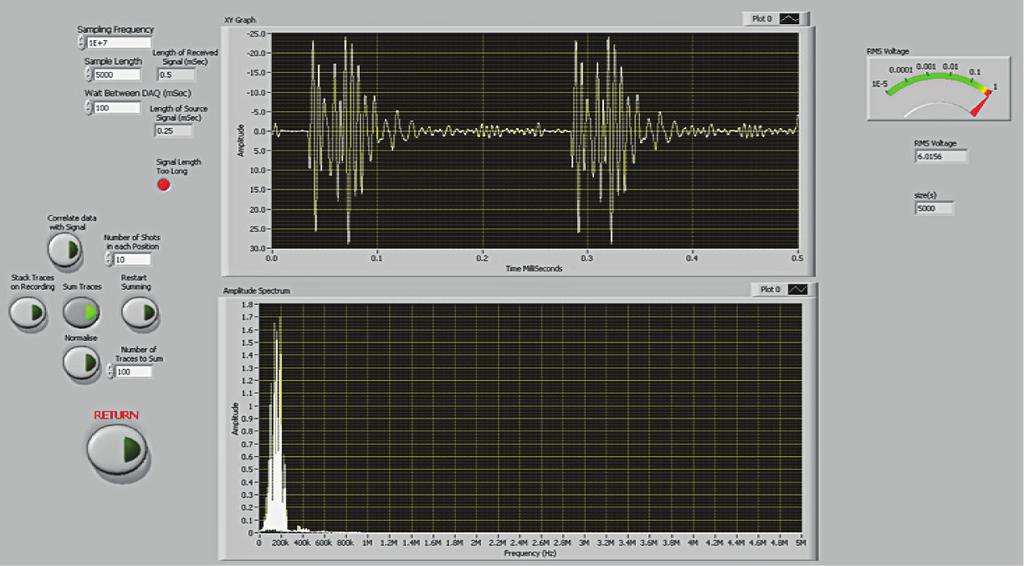
Task: Click the Plot 0 label of XY Graph
Action: pyautogui.click(x=761, y=19)
